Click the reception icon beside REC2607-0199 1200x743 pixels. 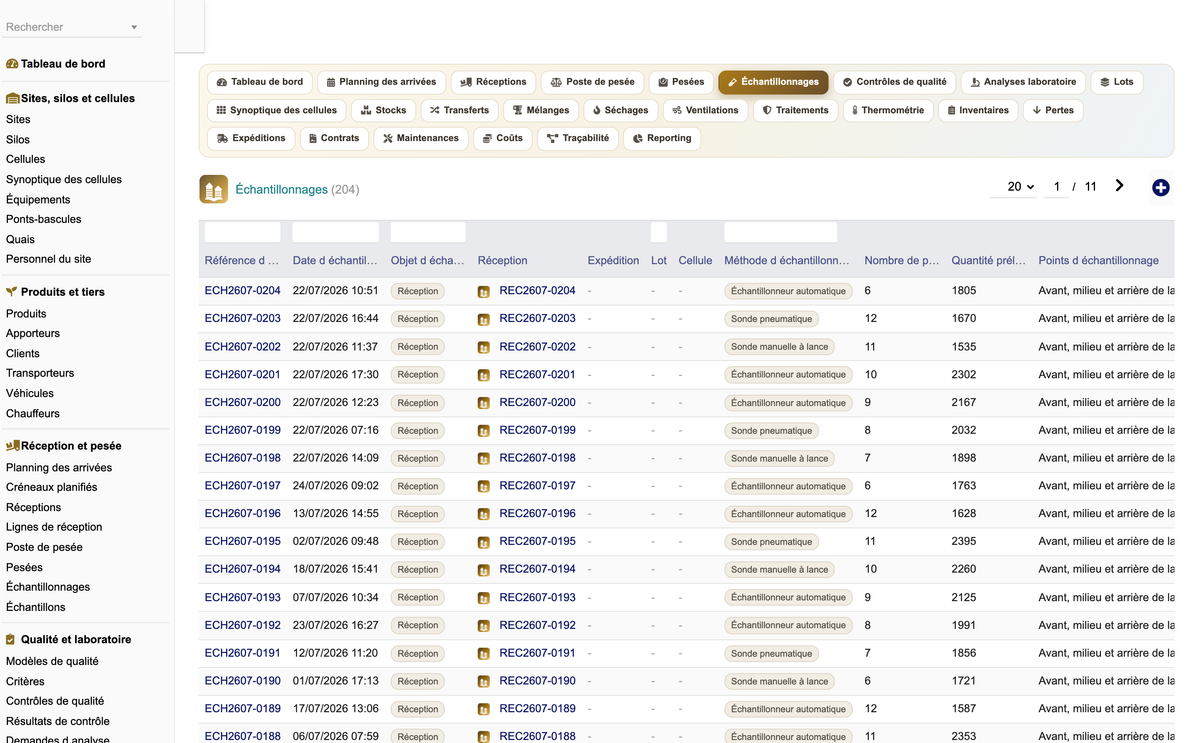(x=484, y=431)
